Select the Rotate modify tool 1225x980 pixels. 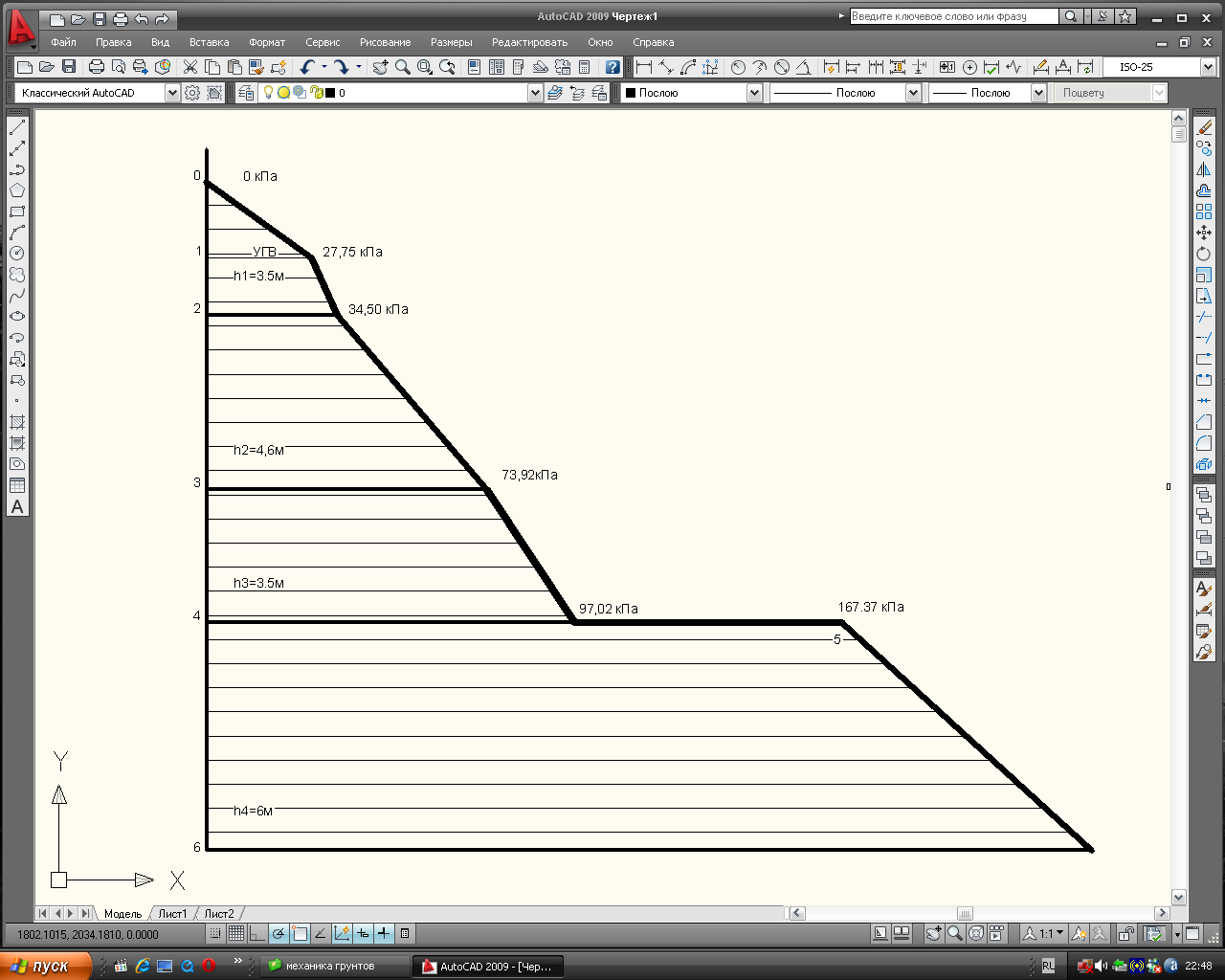[x=1204, y=254]
